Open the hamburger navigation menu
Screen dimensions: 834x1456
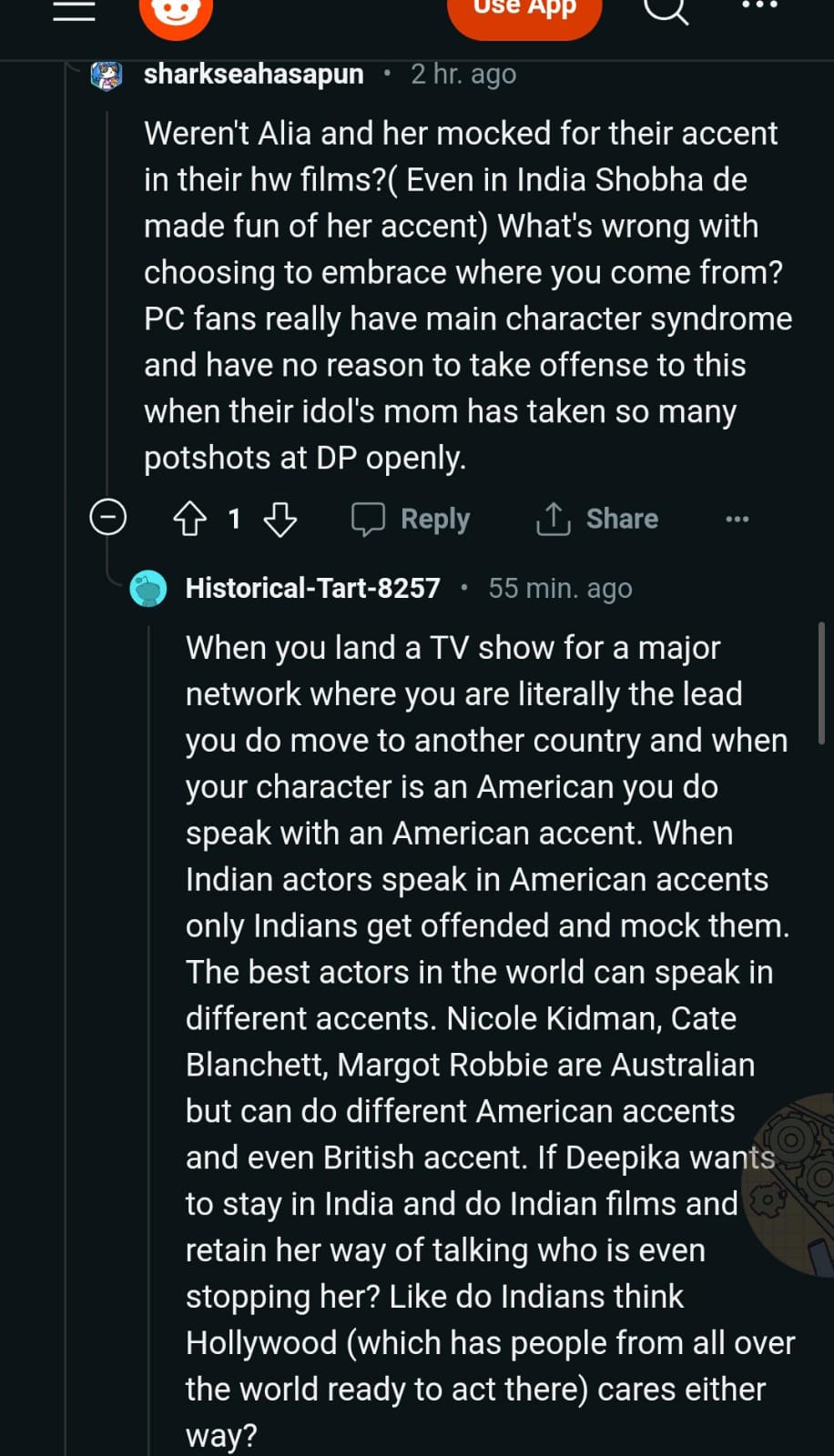74,9
